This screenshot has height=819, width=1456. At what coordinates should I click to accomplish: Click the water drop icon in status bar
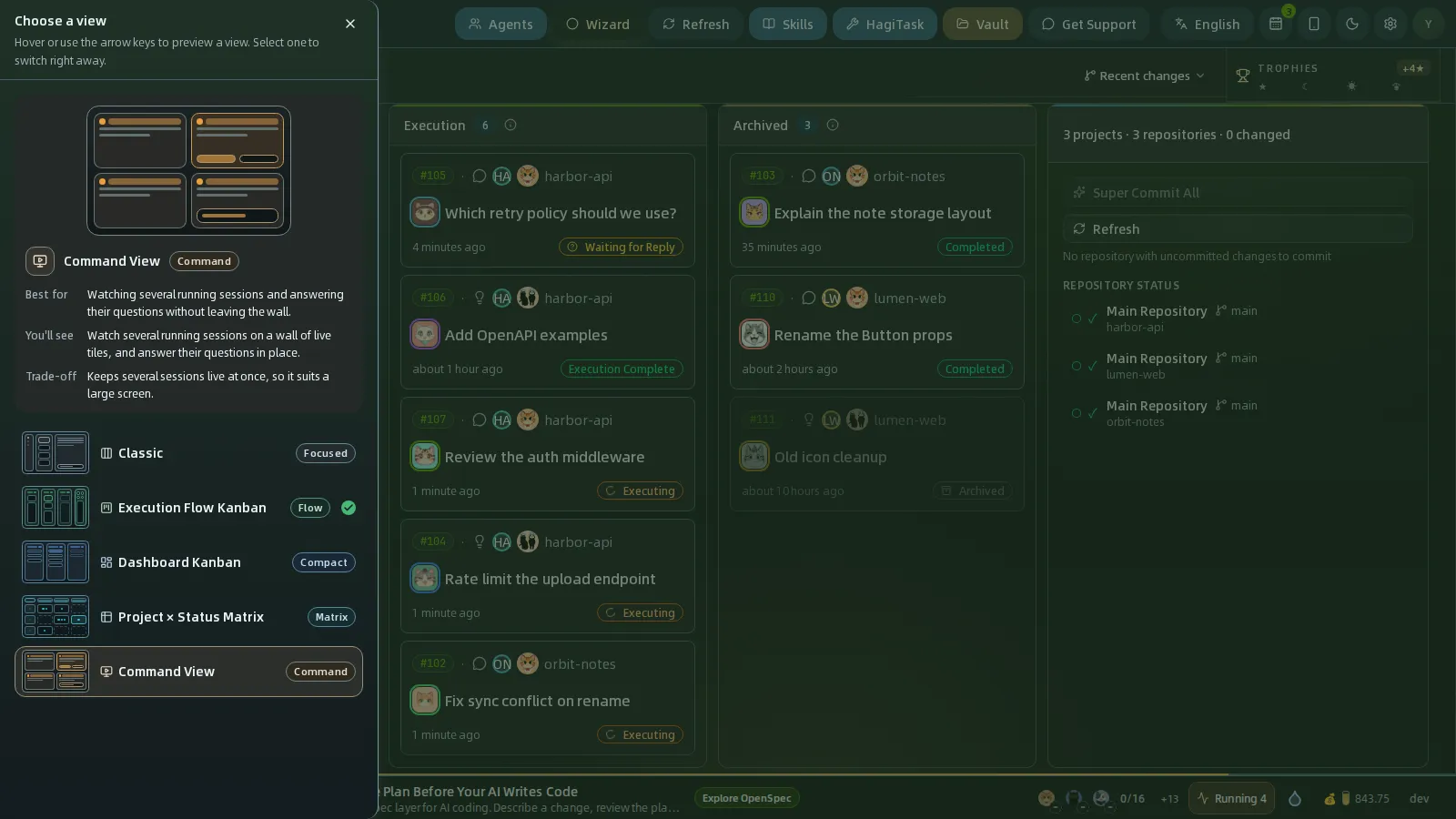1295,798
